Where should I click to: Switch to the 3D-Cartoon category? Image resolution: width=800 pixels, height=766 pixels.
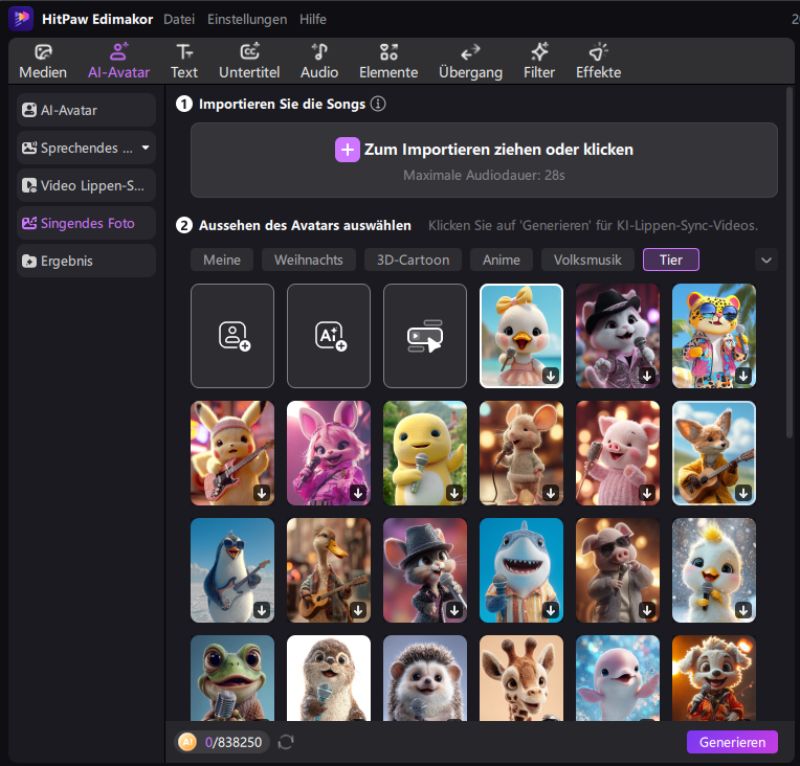[412, 260]
